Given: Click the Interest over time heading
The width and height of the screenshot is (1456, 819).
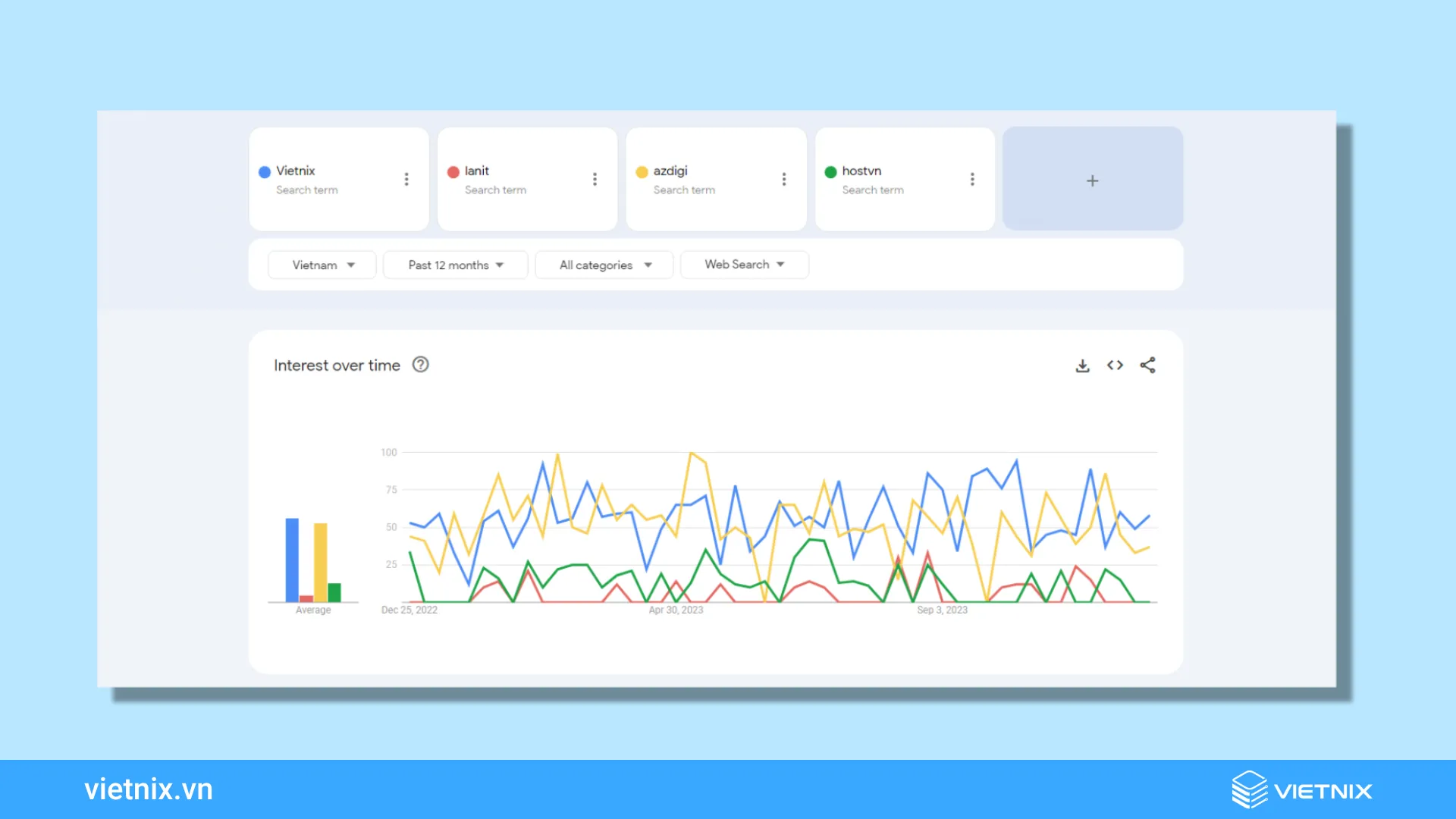Looking at the screenshot, I should click(x=337, y=366).
